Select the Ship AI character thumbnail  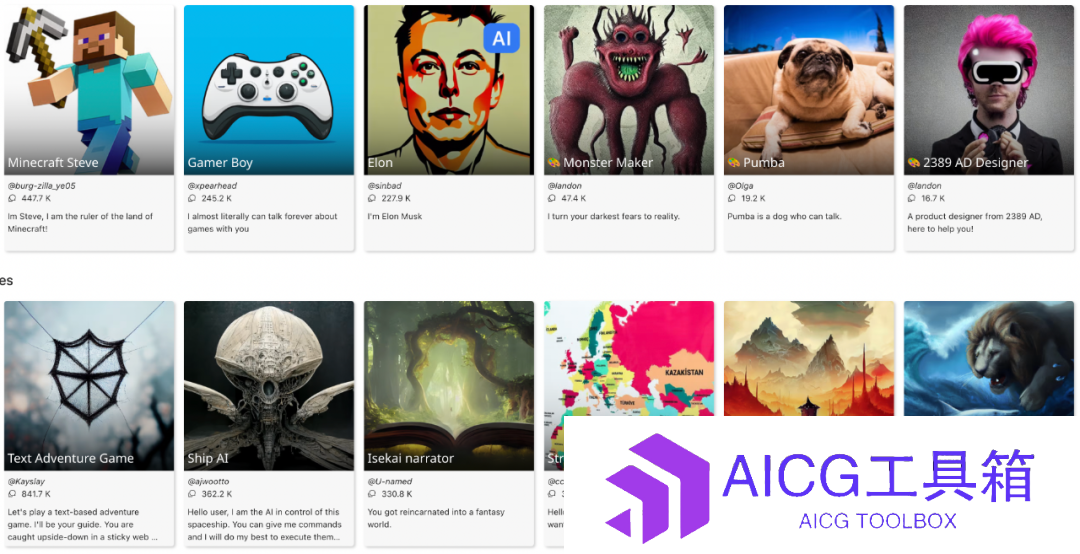pyautogui.click(x=269, y=385)
